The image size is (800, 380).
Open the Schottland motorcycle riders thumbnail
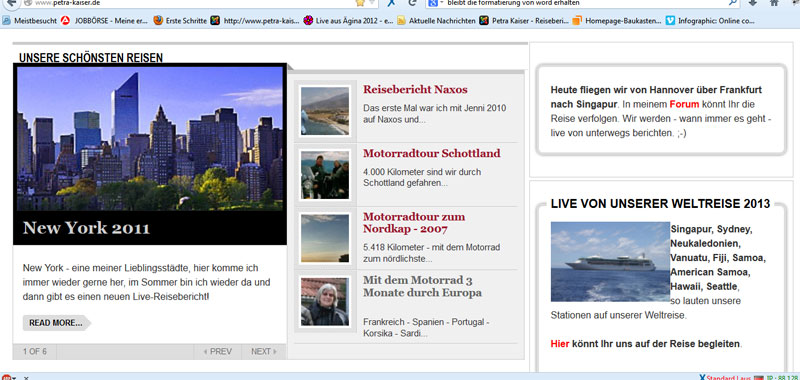click(324, 174)
